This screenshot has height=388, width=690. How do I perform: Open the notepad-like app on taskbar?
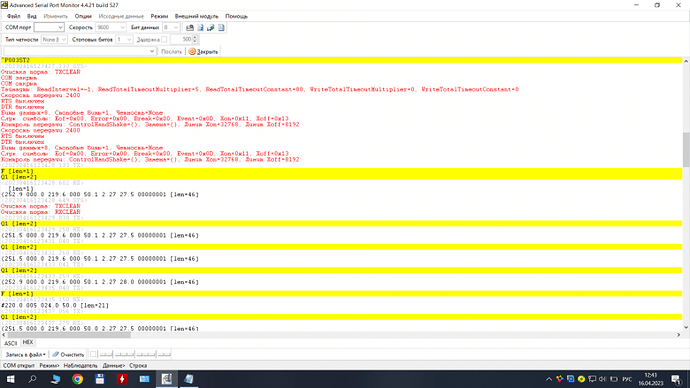point(189,379)
